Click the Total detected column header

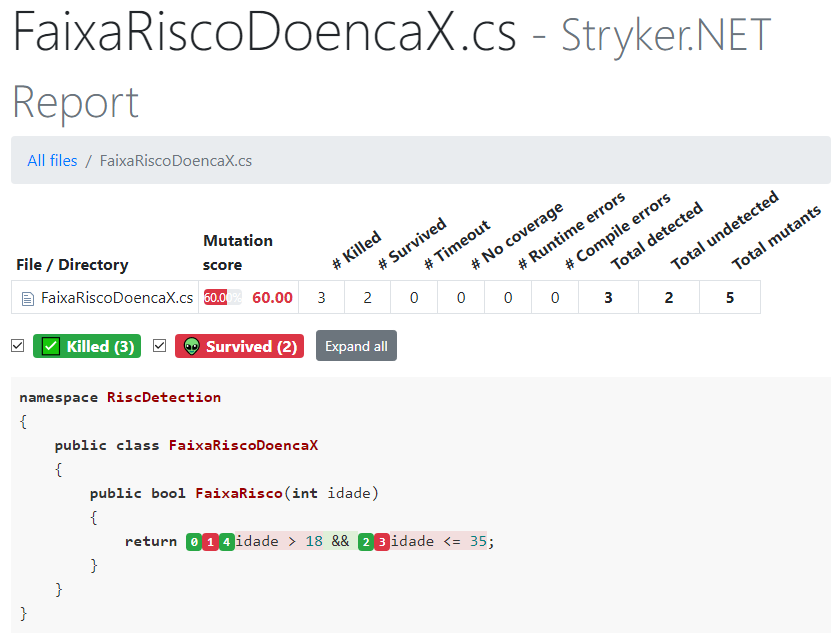point(656,235)
